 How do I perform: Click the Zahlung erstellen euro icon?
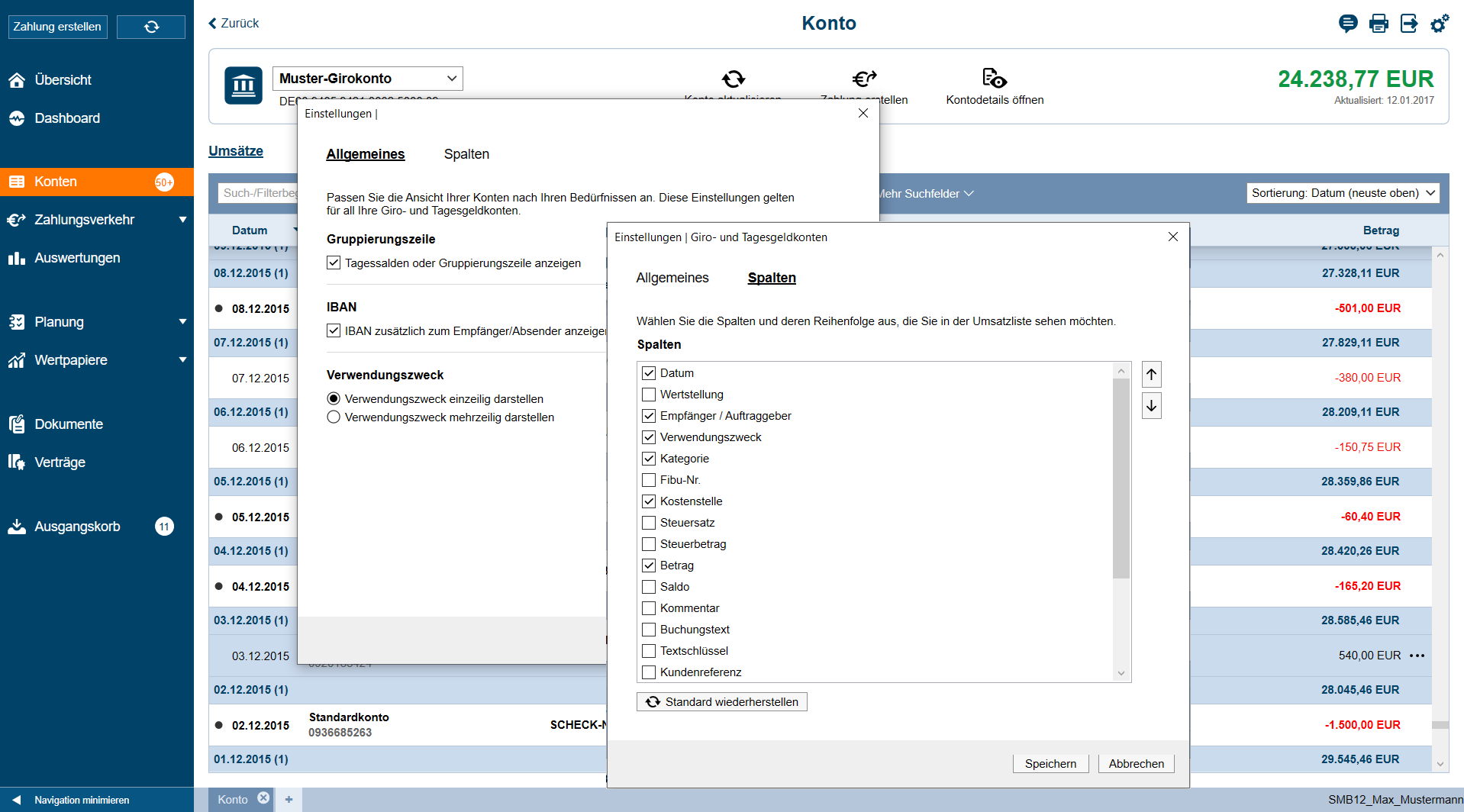tap(864, 79)
